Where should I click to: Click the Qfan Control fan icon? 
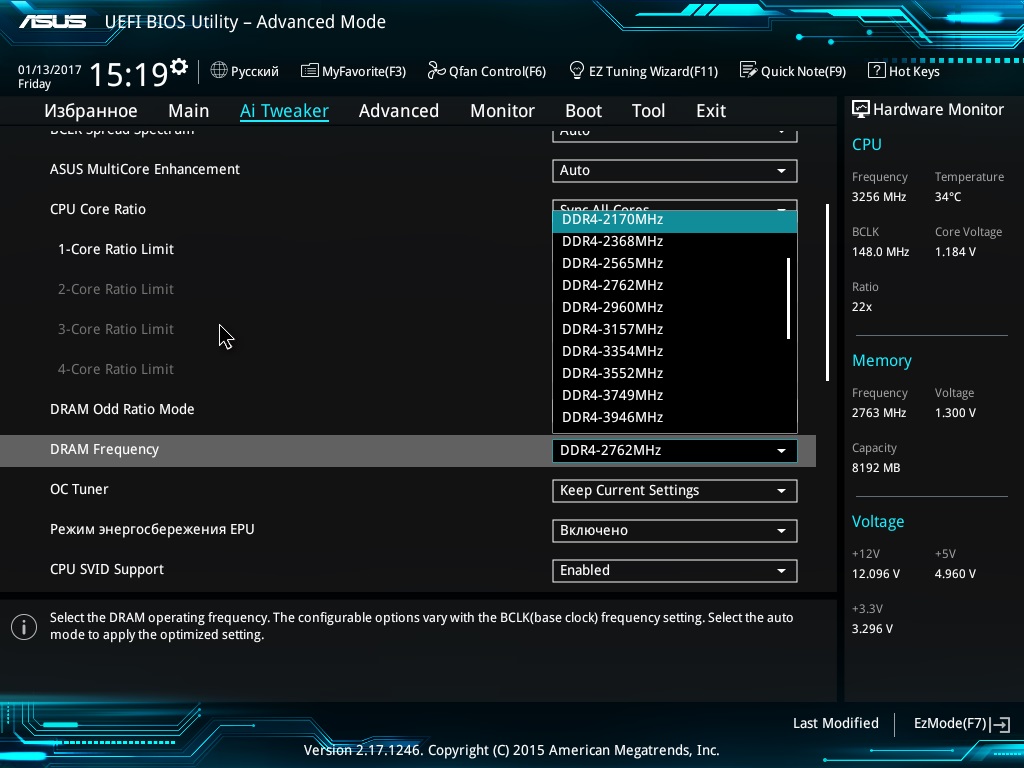click(436, 70)
